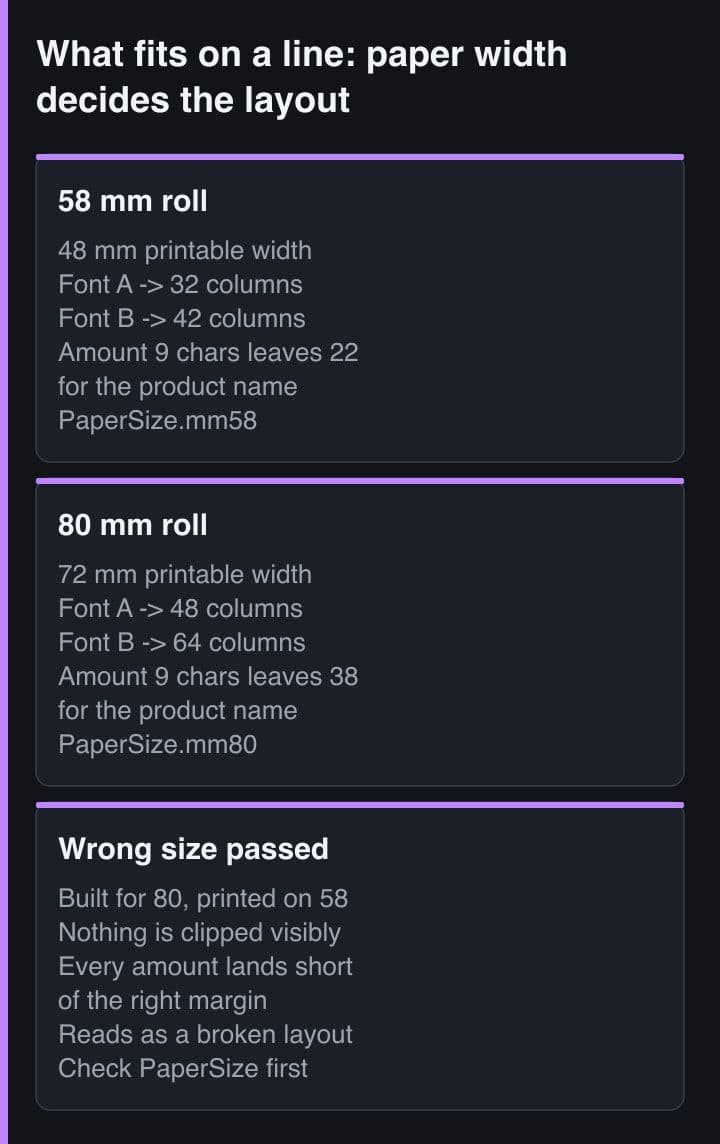The height and width of the screenshot is (1144, 720).
Task: Click the Font B 64 columns text
Action: pos(182,642)
